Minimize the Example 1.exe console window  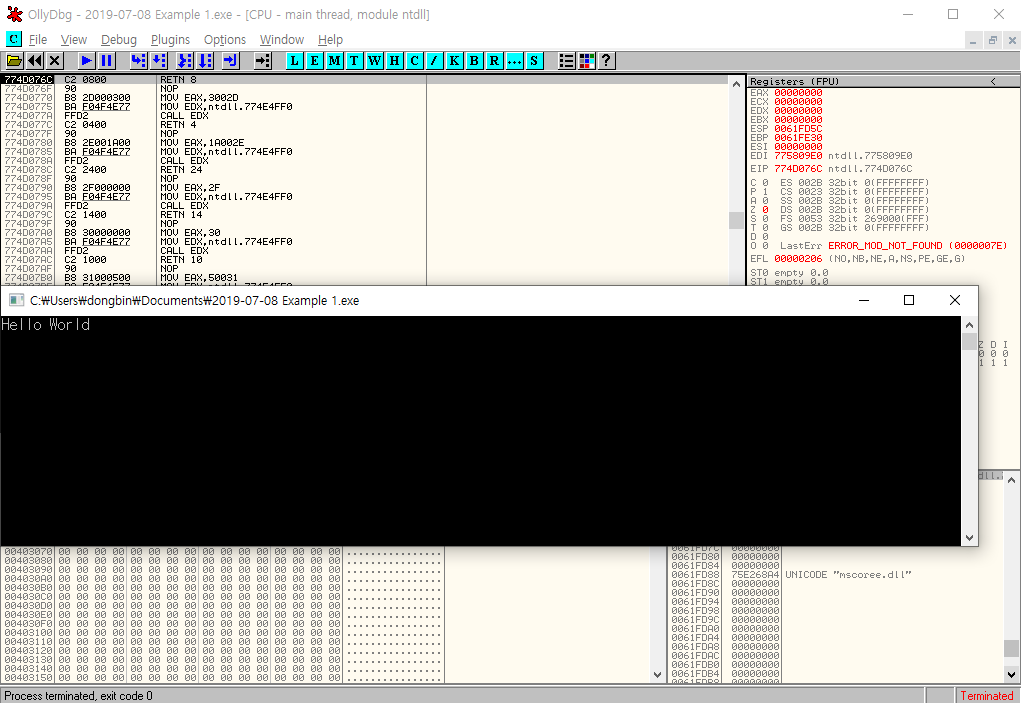864,300
